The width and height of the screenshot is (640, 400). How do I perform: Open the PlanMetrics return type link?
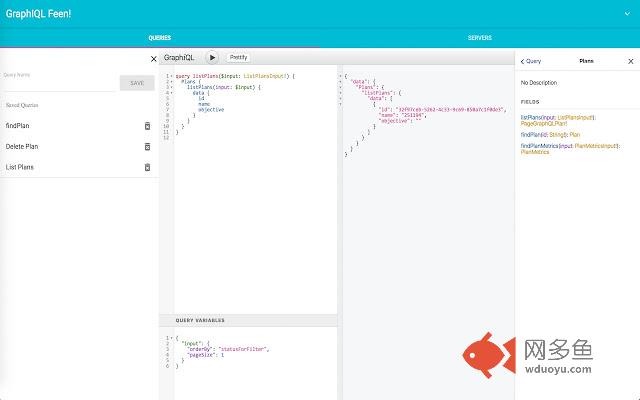coord(535,152)
